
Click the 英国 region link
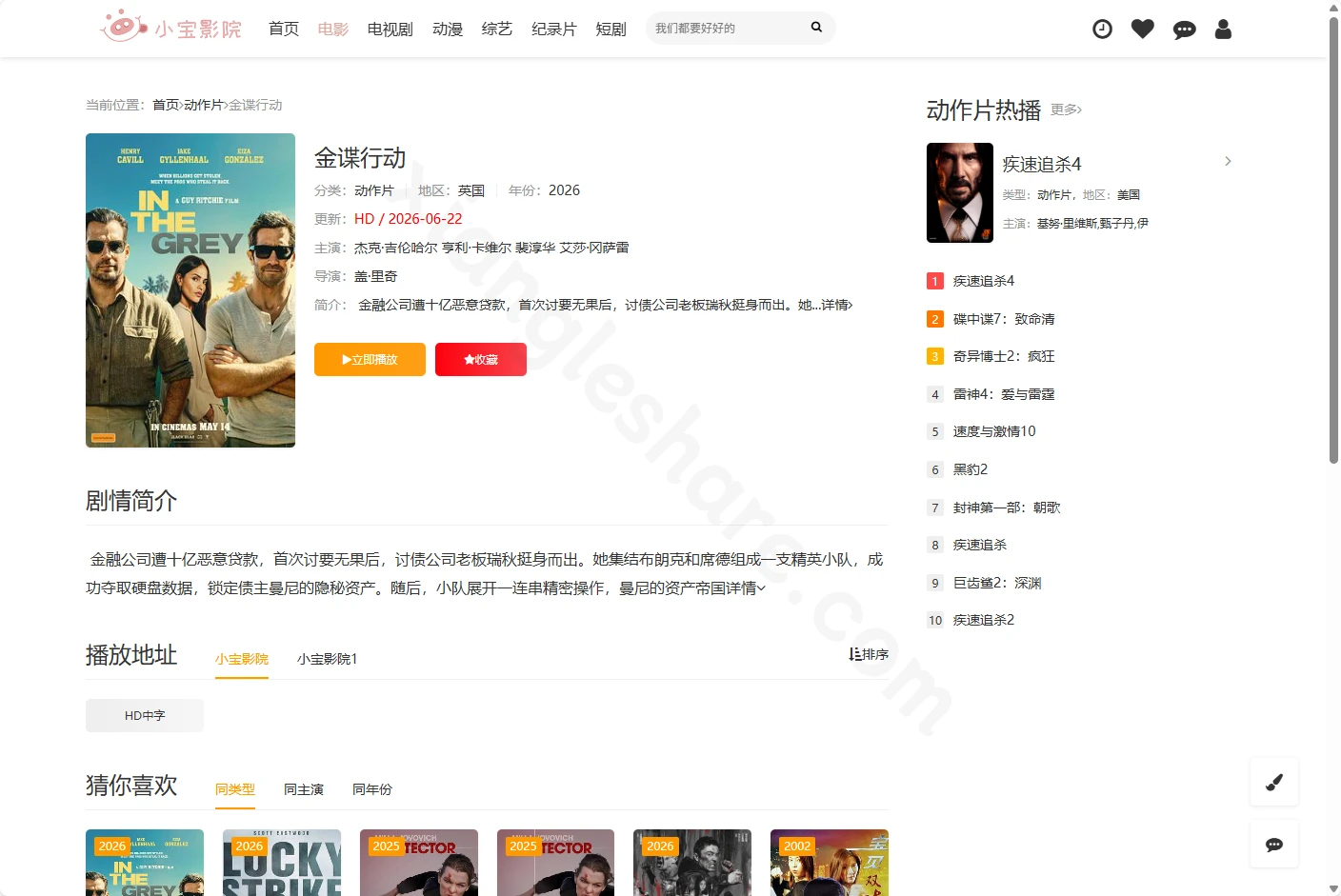471,190
